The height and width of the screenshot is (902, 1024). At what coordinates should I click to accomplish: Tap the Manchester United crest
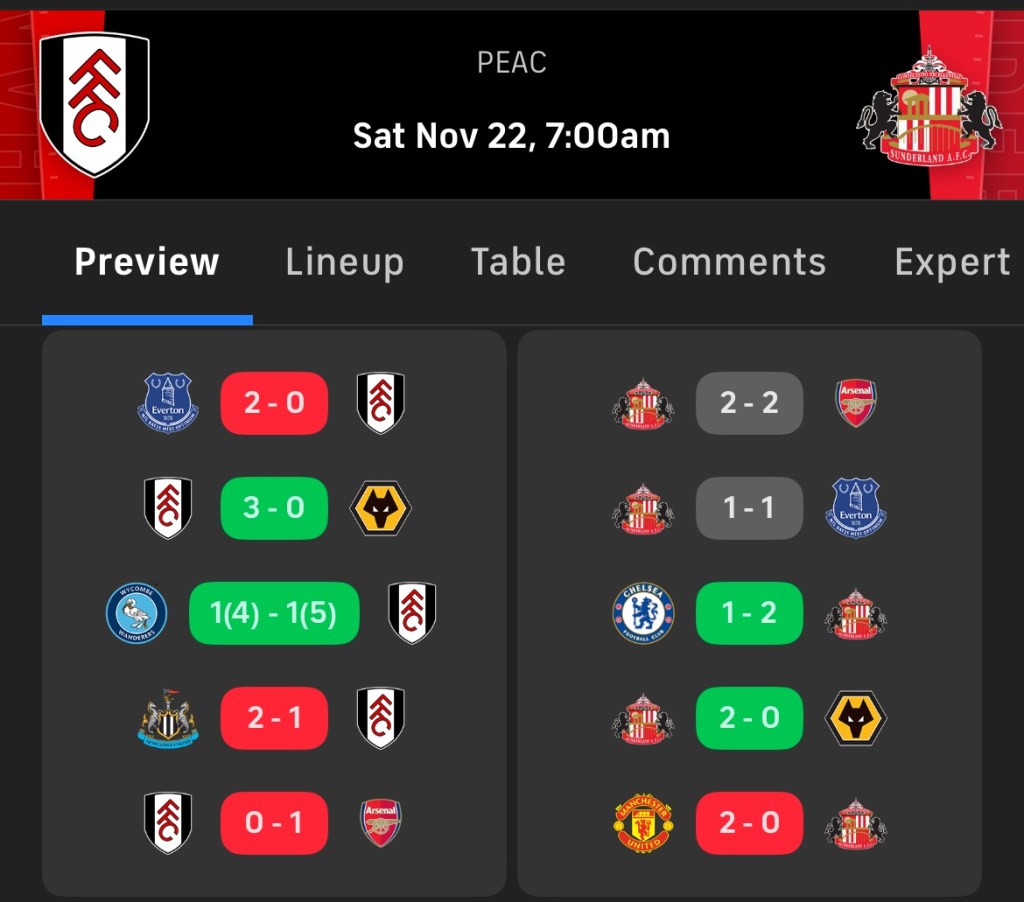tap(643, 823)
